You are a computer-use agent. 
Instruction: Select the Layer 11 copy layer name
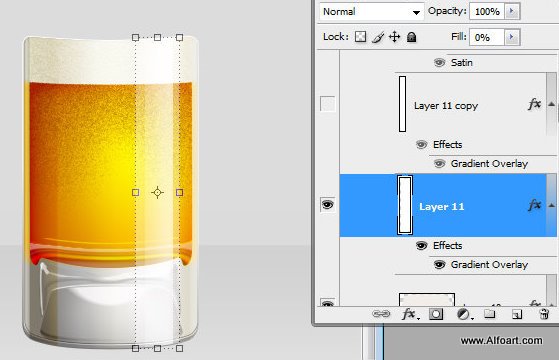(x=446, y=106)
